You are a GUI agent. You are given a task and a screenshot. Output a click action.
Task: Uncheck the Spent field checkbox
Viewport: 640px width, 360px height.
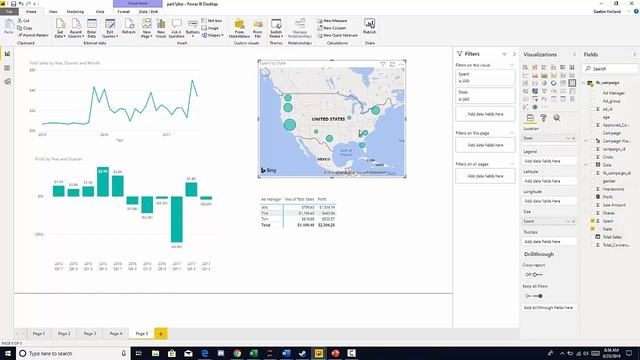[593, 221]
